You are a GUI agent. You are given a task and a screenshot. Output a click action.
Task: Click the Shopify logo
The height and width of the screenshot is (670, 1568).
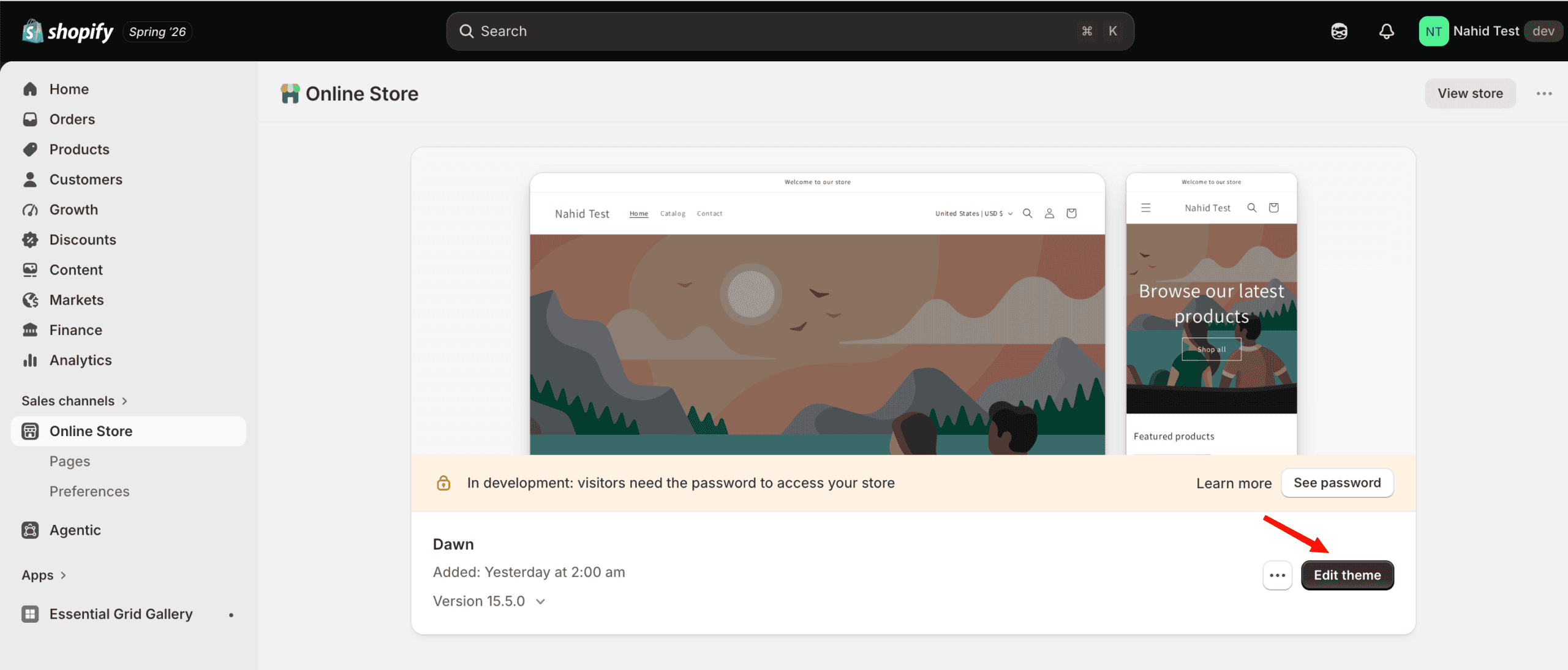pyautogui.click(x=67, y=31)
